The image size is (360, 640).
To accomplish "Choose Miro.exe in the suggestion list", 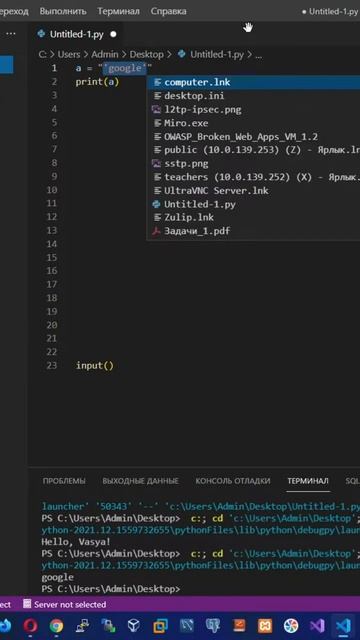I will 253,123.
